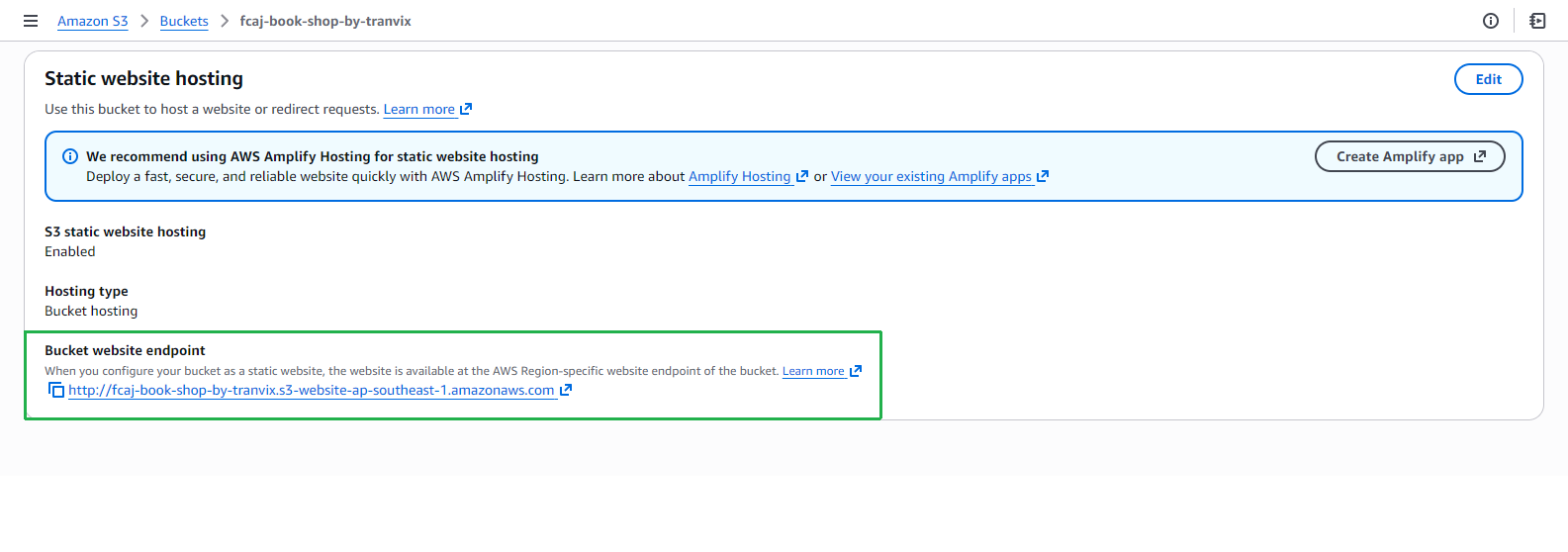The width and height of the screenshot is (1568, 552).
Task: Go to Amazon S3 breadcrumb
Action: [93, 21]
